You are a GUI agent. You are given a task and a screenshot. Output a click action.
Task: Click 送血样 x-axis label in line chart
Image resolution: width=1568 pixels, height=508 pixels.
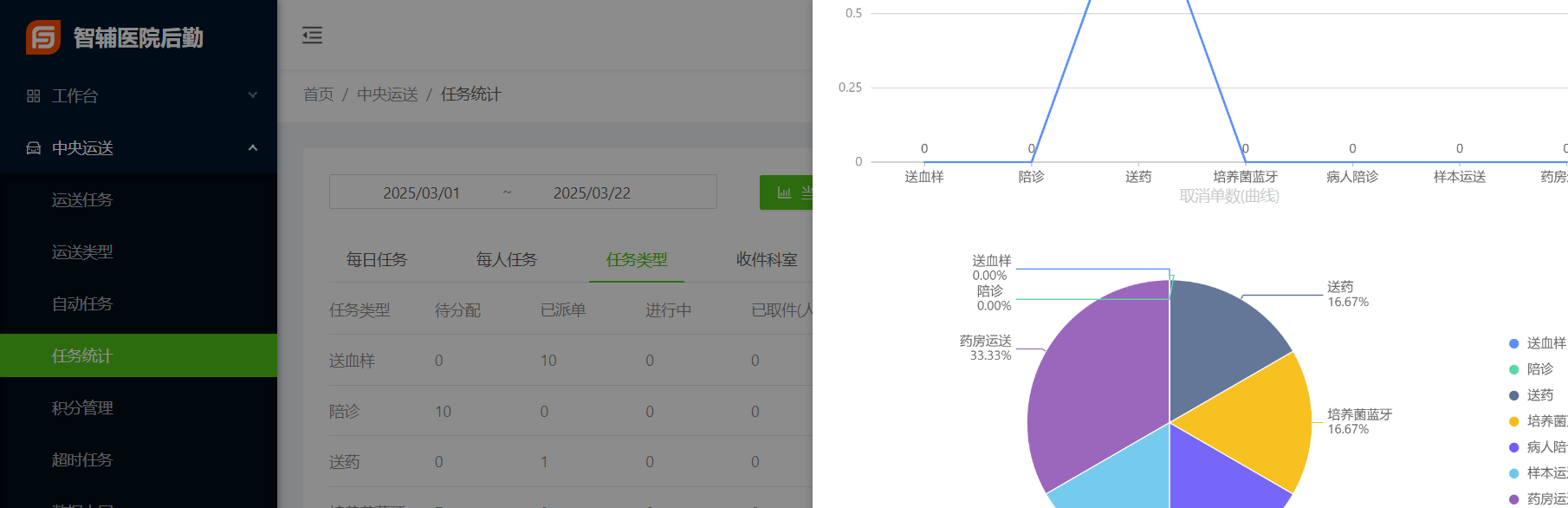924,177
